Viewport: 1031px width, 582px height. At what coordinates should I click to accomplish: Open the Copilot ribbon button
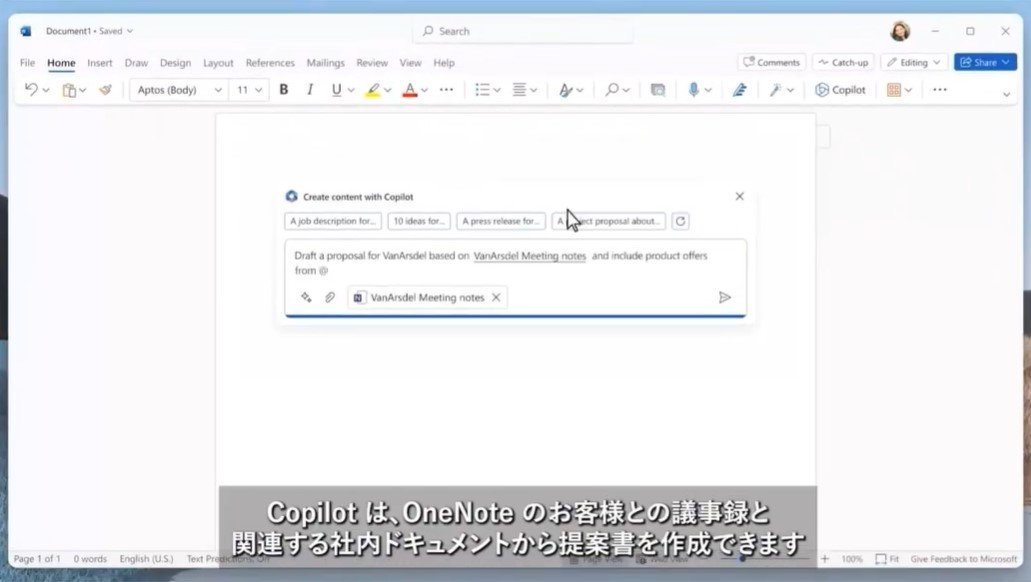(x=840, y=90)
